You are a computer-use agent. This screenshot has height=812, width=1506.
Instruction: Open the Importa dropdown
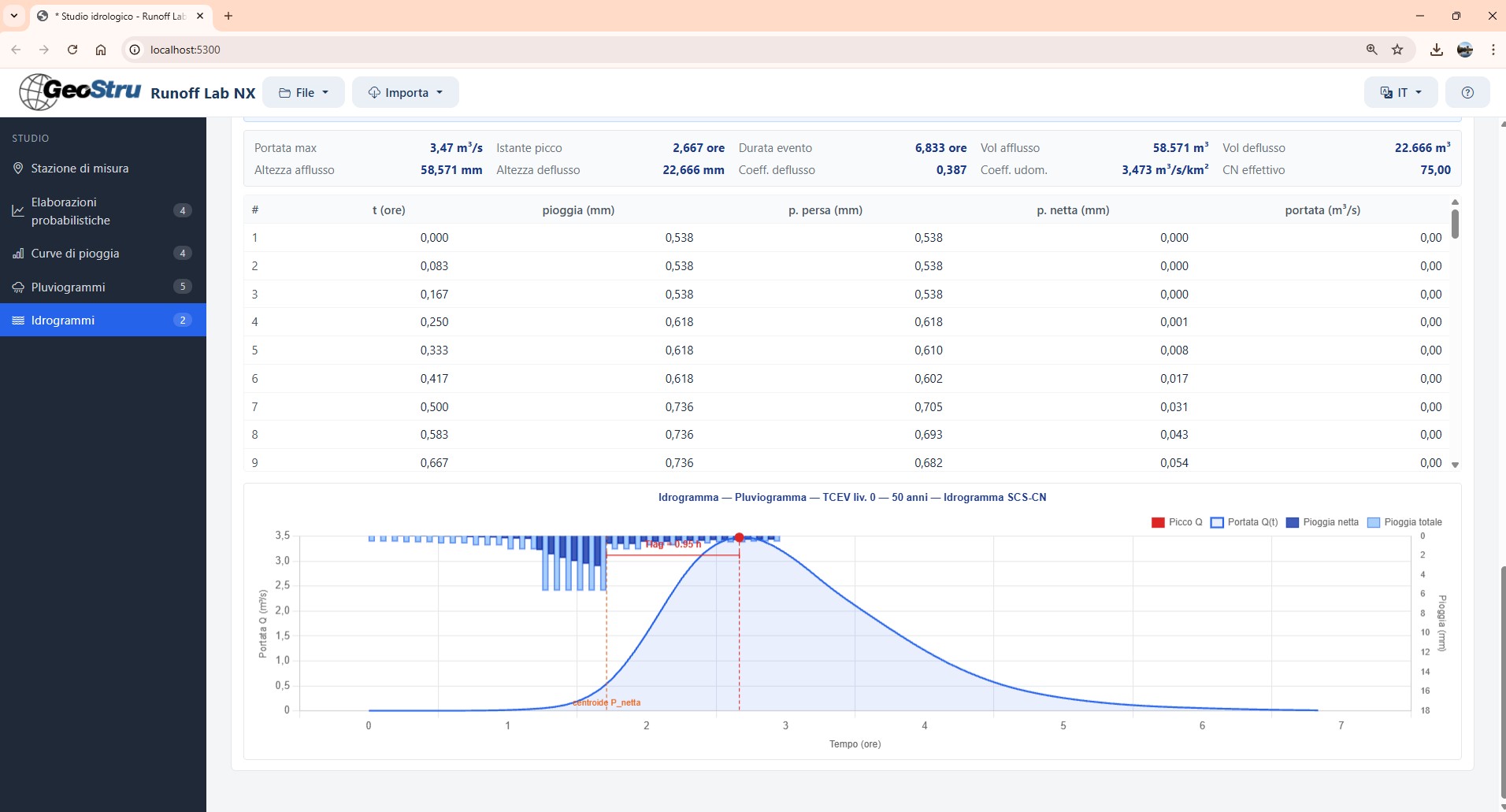[404, 92]
